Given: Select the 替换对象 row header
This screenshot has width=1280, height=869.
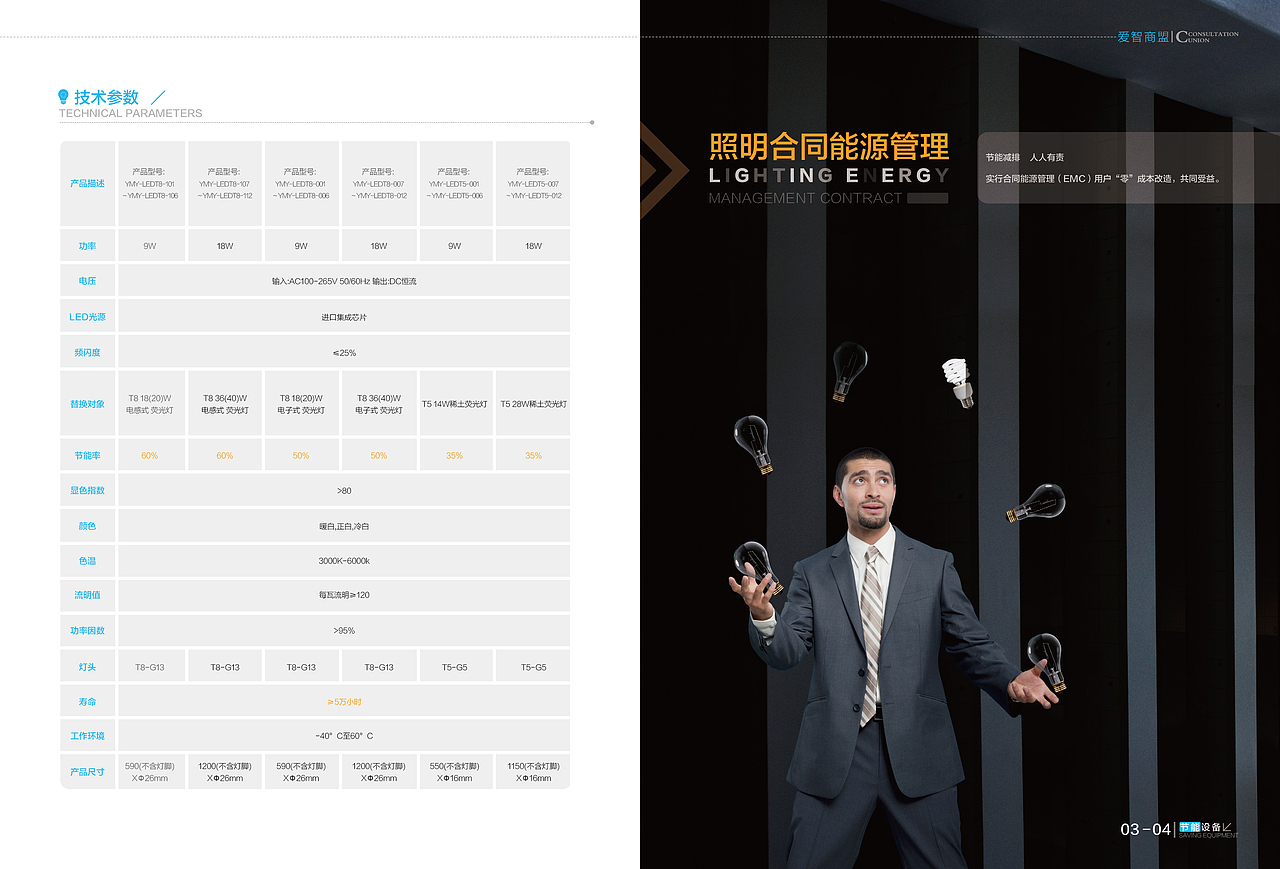Looking at the screenshot, I should [87, 404].
